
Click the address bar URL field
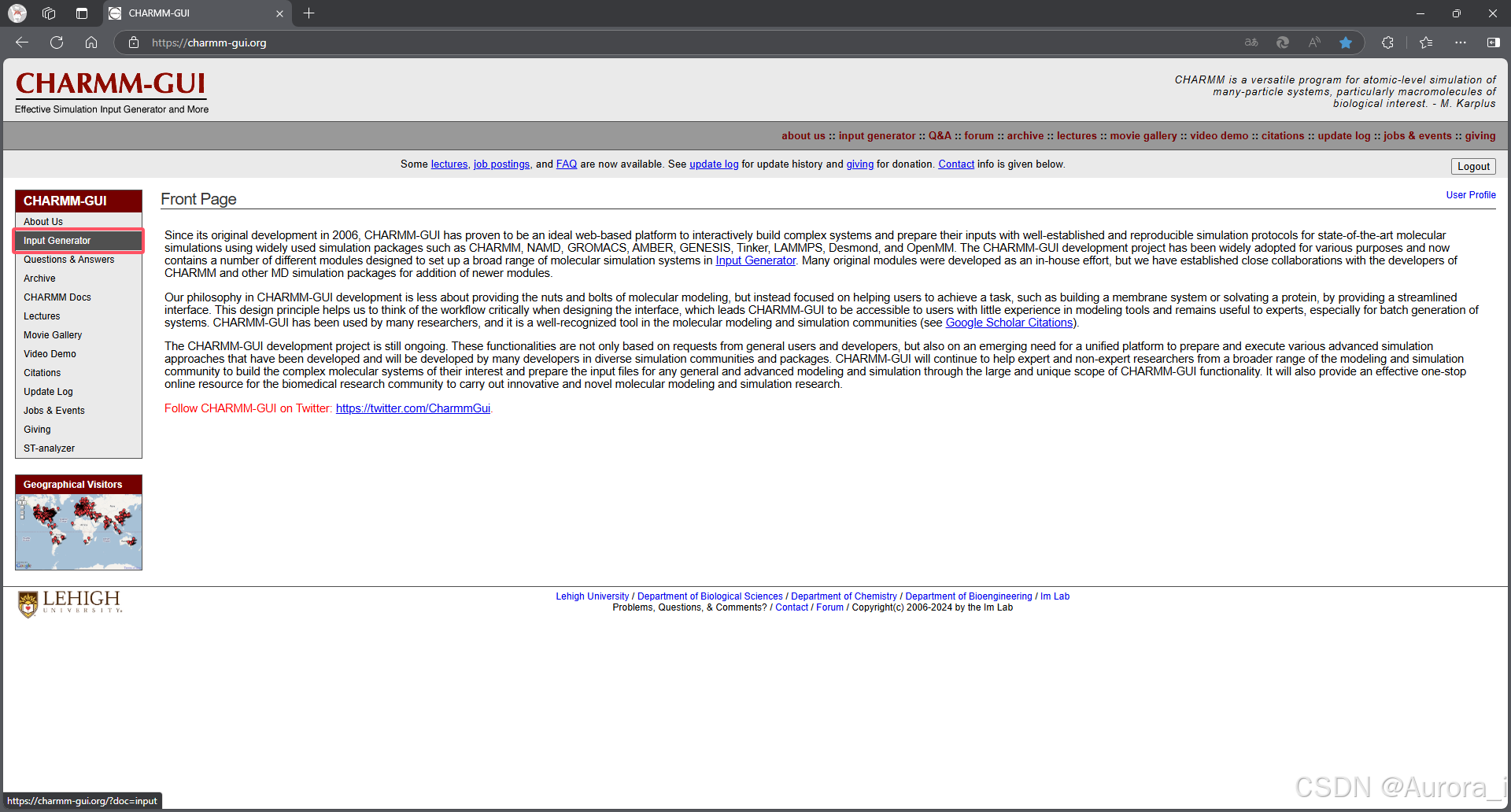(x=677, y=42)
